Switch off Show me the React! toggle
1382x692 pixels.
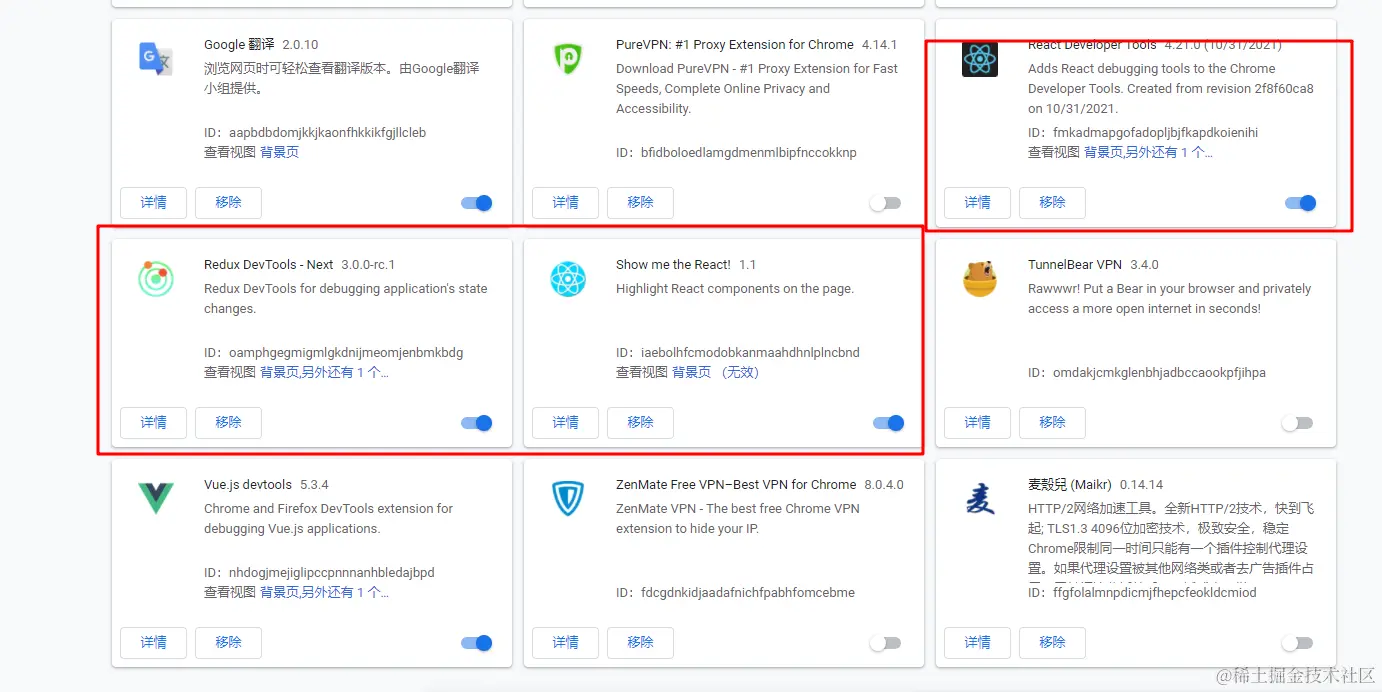(x=888, y=423)
